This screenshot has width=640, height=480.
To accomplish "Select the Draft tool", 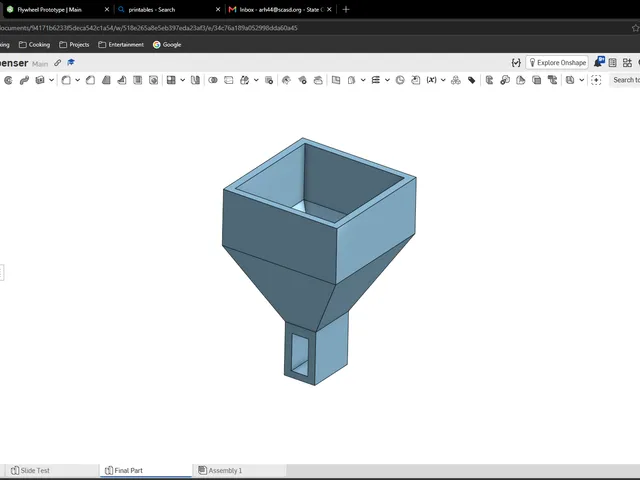I will pyautogui.click(x=106, y=80).
